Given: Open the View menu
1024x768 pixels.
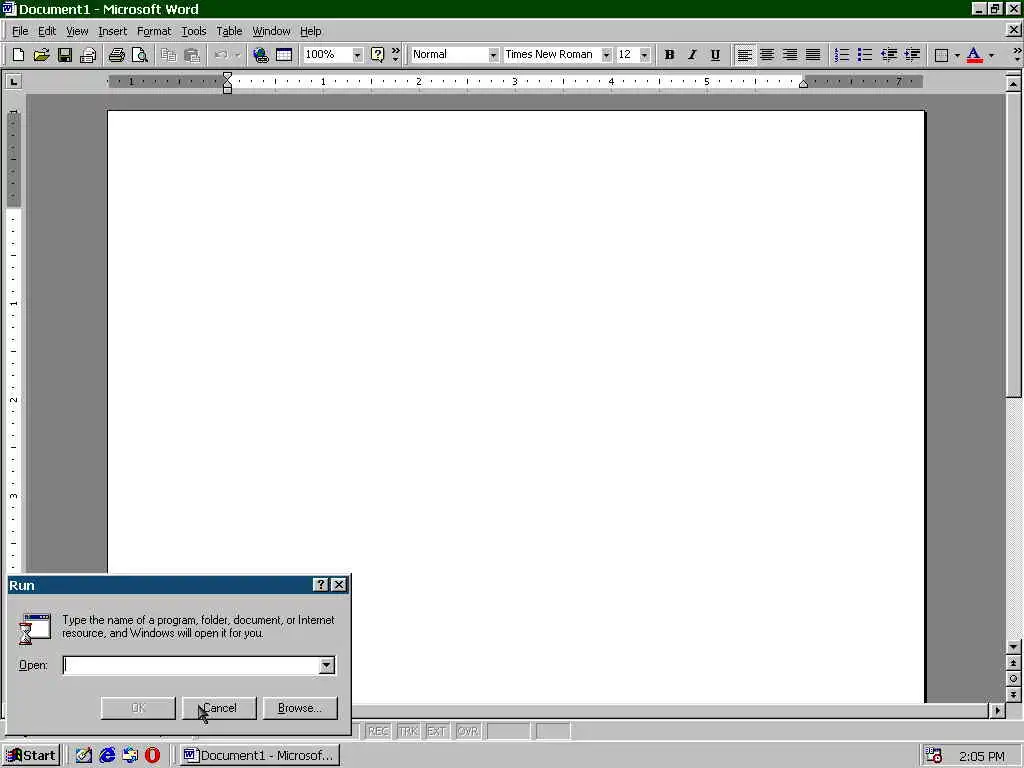Looking at the screenshot, I should [77, 31].
